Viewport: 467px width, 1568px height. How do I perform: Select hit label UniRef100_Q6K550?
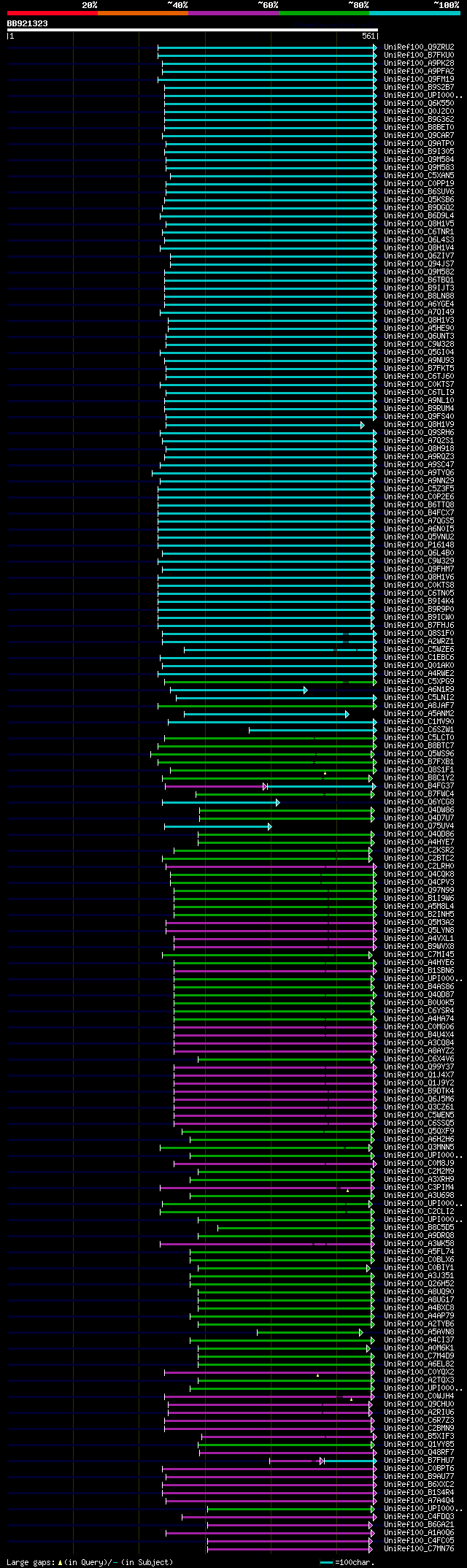click(x=419, y=103)
